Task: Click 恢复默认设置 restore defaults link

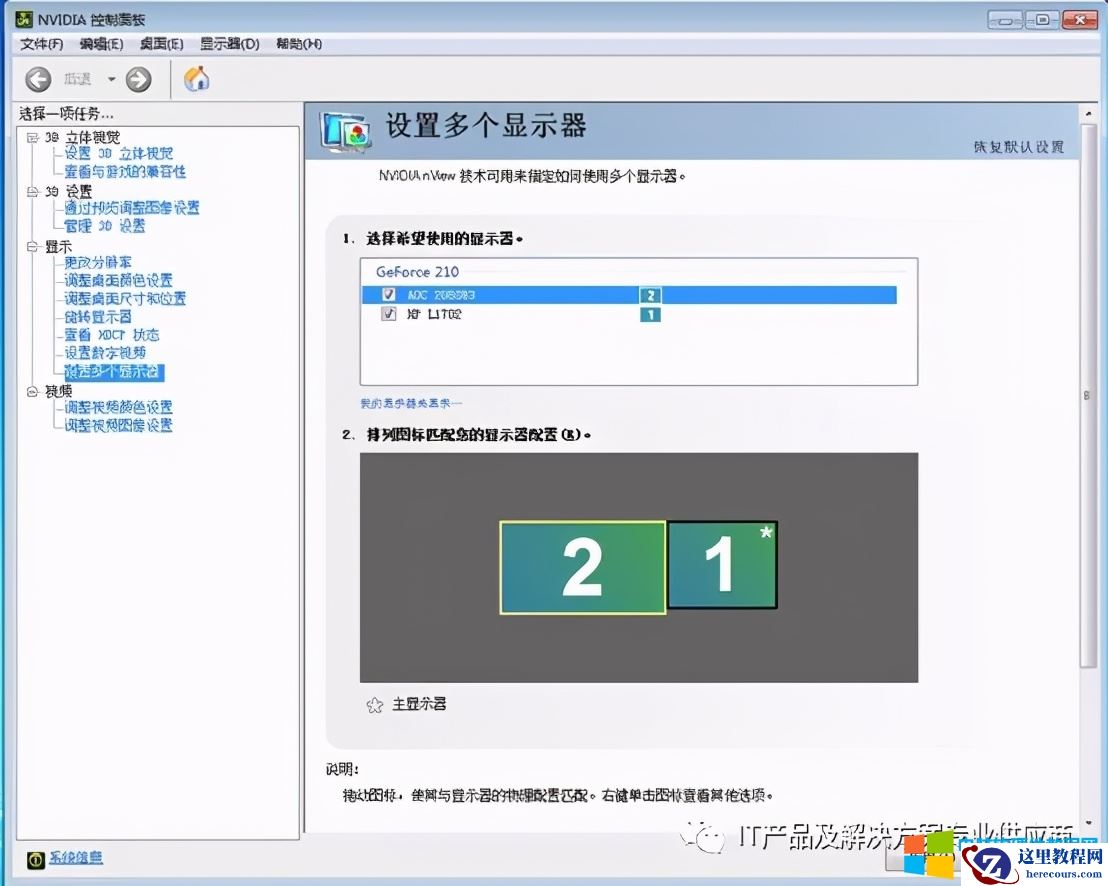Action: [1018, 147]
